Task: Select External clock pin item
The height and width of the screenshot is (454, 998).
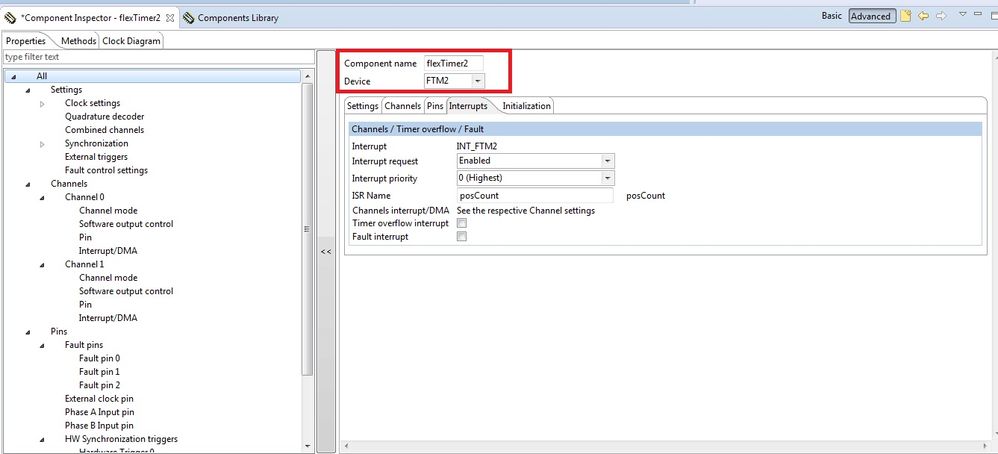Action: (x=99, y=399)
